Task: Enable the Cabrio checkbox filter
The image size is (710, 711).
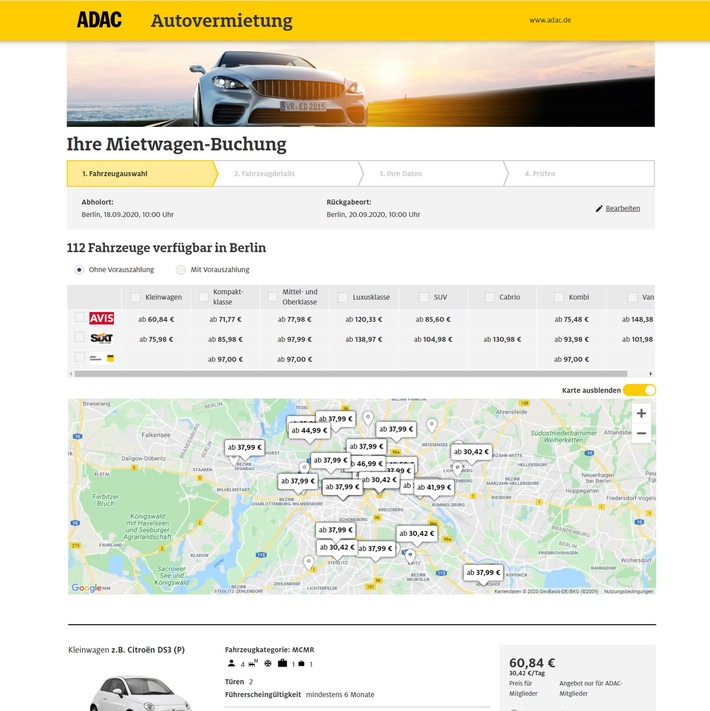Action: coord(489,297)
